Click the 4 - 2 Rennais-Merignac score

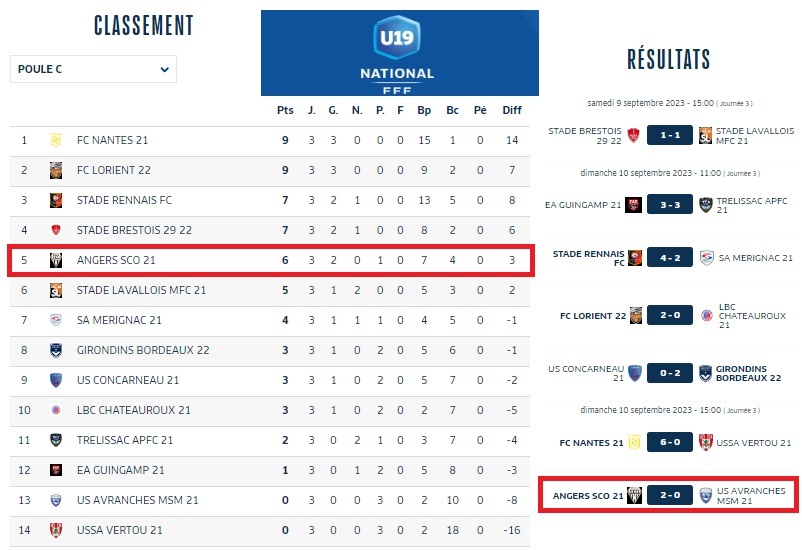click(670, 257)
